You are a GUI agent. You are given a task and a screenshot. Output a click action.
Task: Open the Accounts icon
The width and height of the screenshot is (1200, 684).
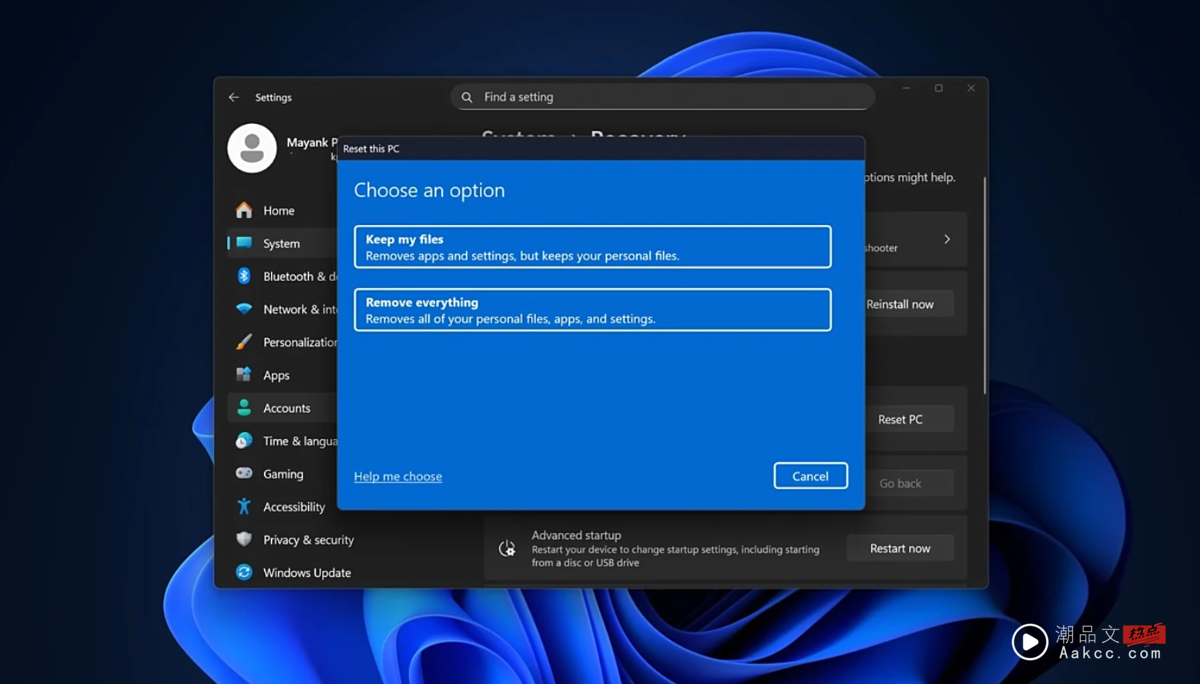point(243,408)
